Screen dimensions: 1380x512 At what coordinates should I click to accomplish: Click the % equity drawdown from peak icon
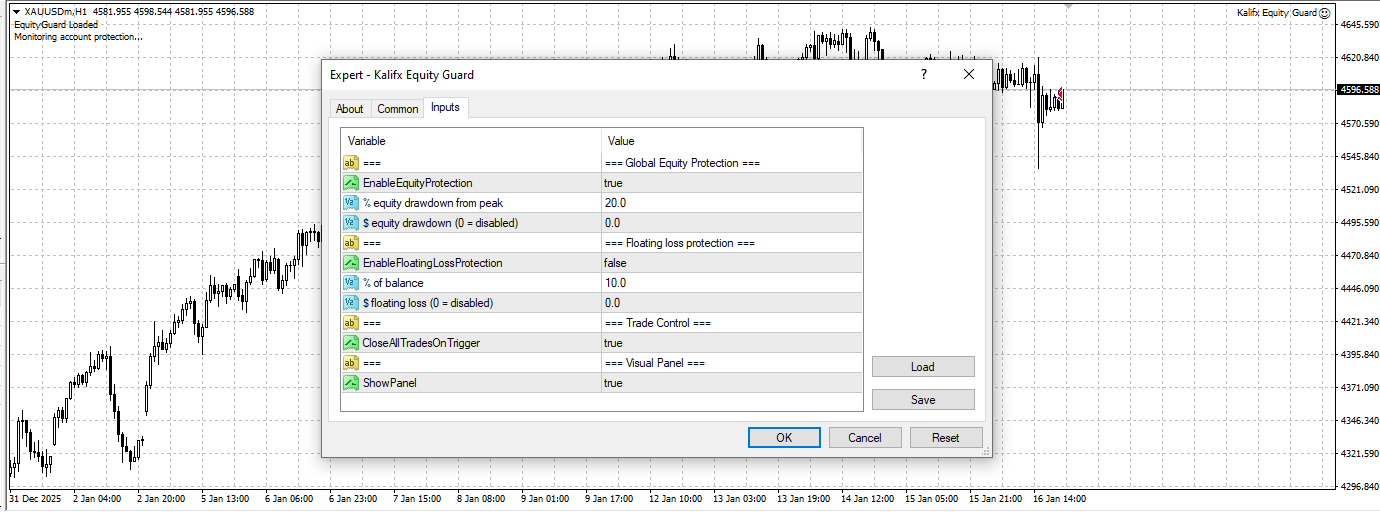(351, 203)
